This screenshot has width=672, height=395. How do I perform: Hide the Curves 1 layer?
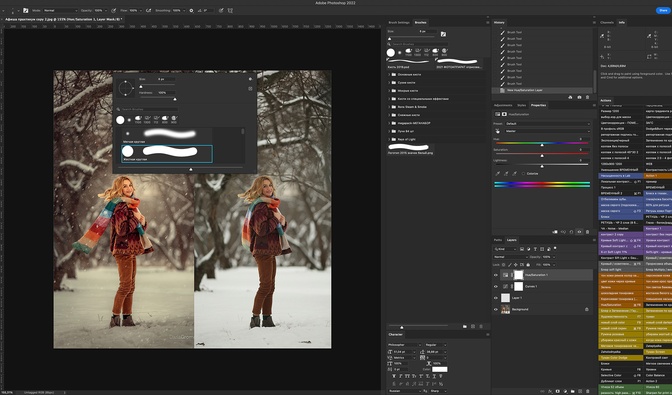496,287
